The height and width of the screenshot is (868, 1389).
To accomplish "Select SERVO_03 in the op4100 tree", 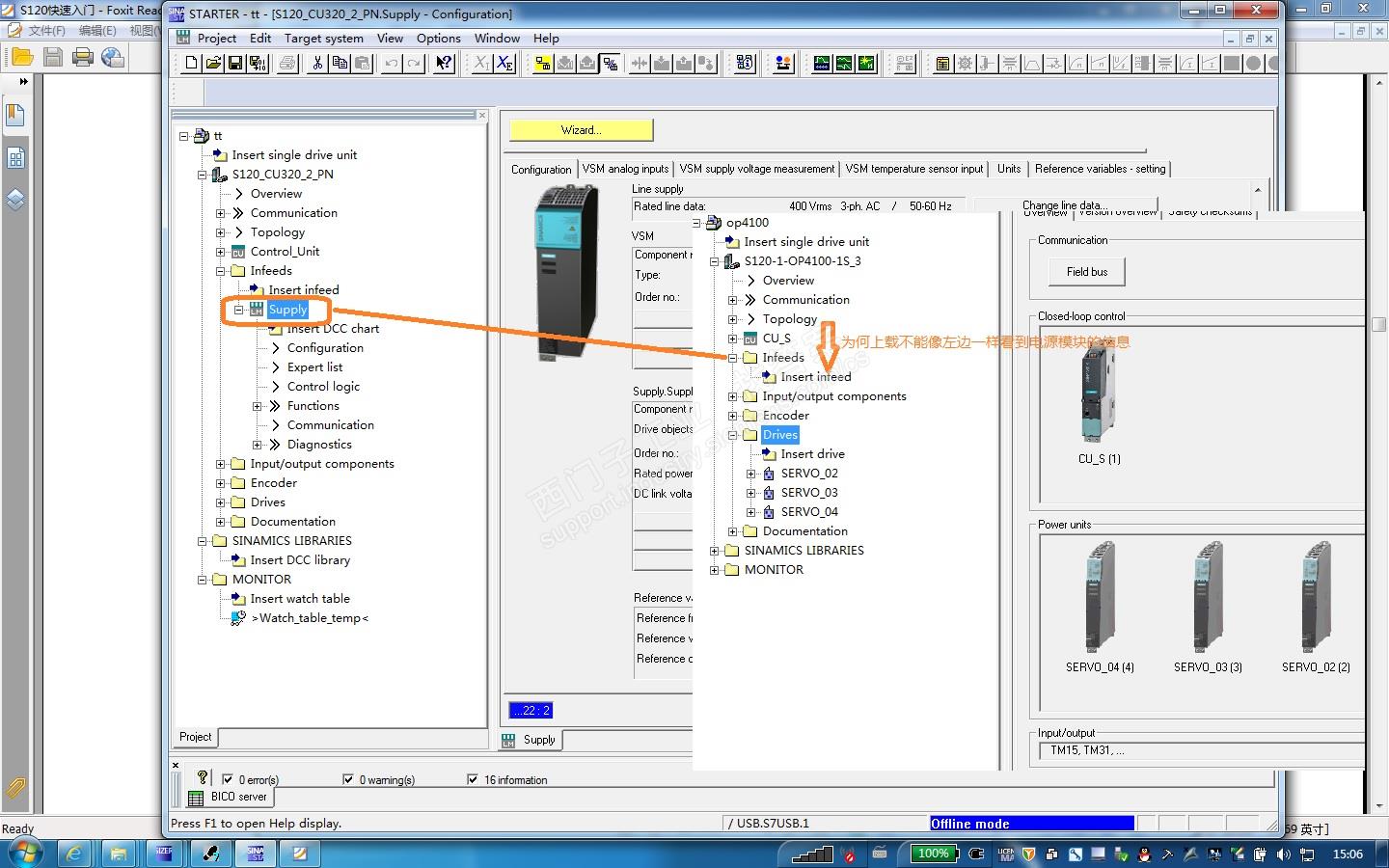I will (809, 493).
